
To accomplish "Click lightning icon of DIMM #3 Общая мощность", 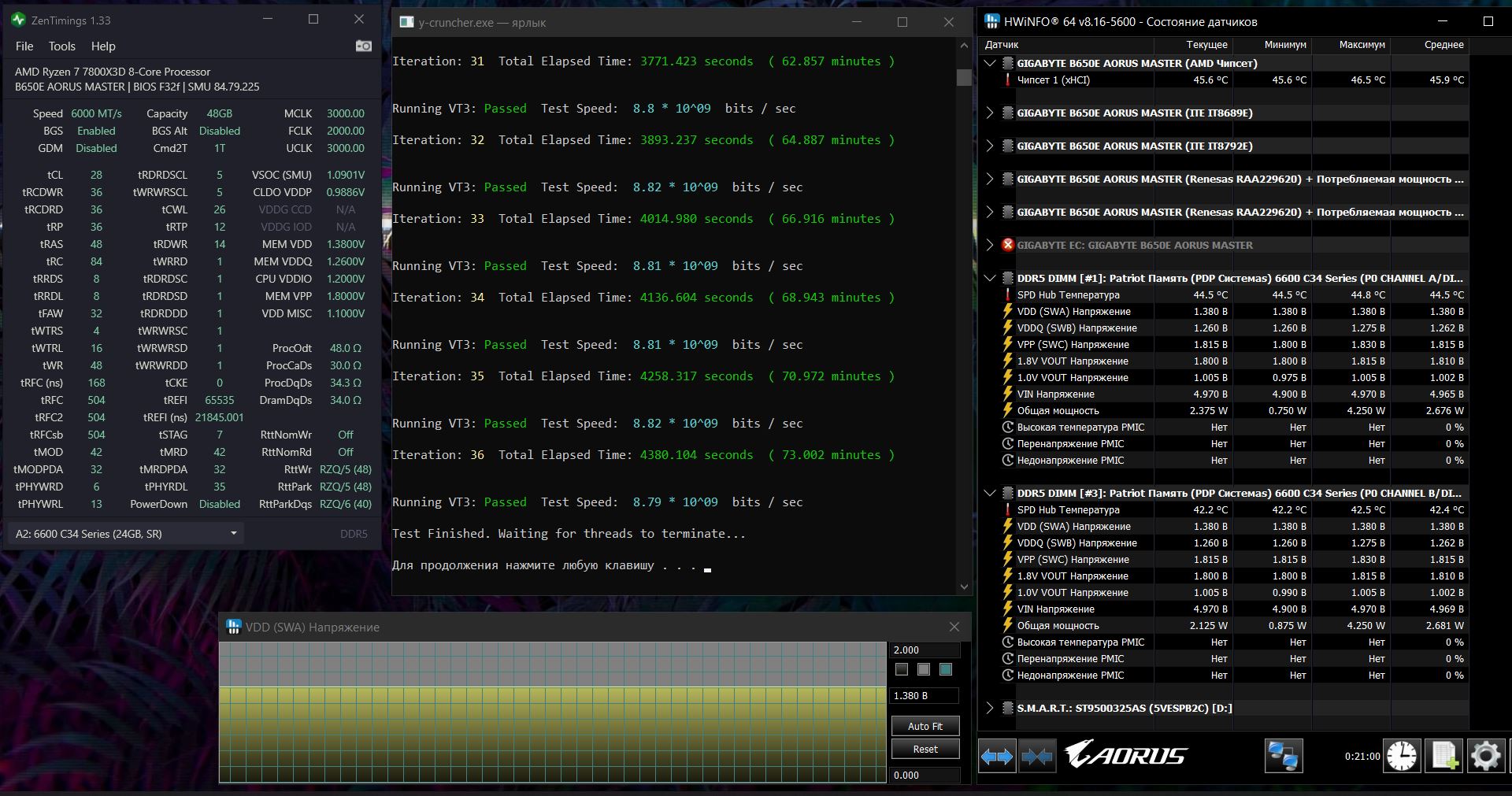I will (1007, 625).
